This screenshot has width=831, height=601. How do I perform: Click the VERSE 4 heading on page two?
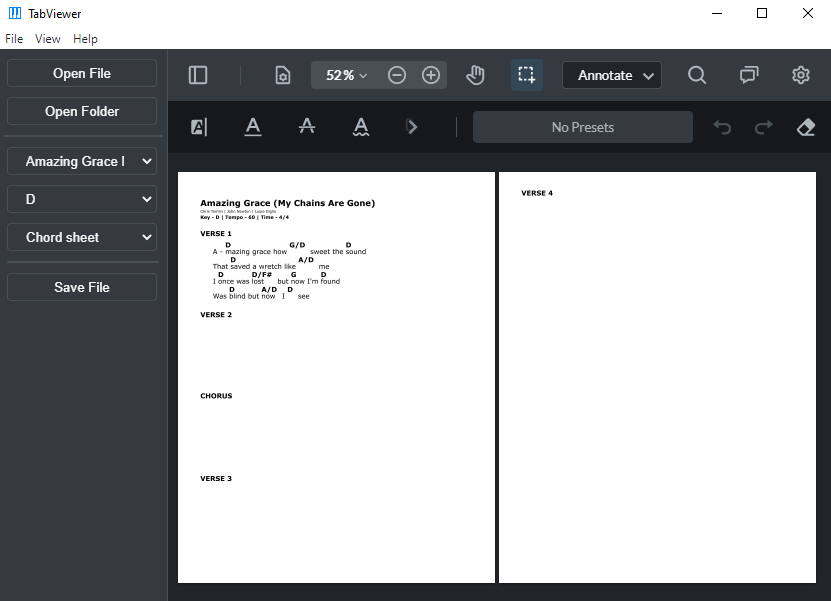coord(537,193)
